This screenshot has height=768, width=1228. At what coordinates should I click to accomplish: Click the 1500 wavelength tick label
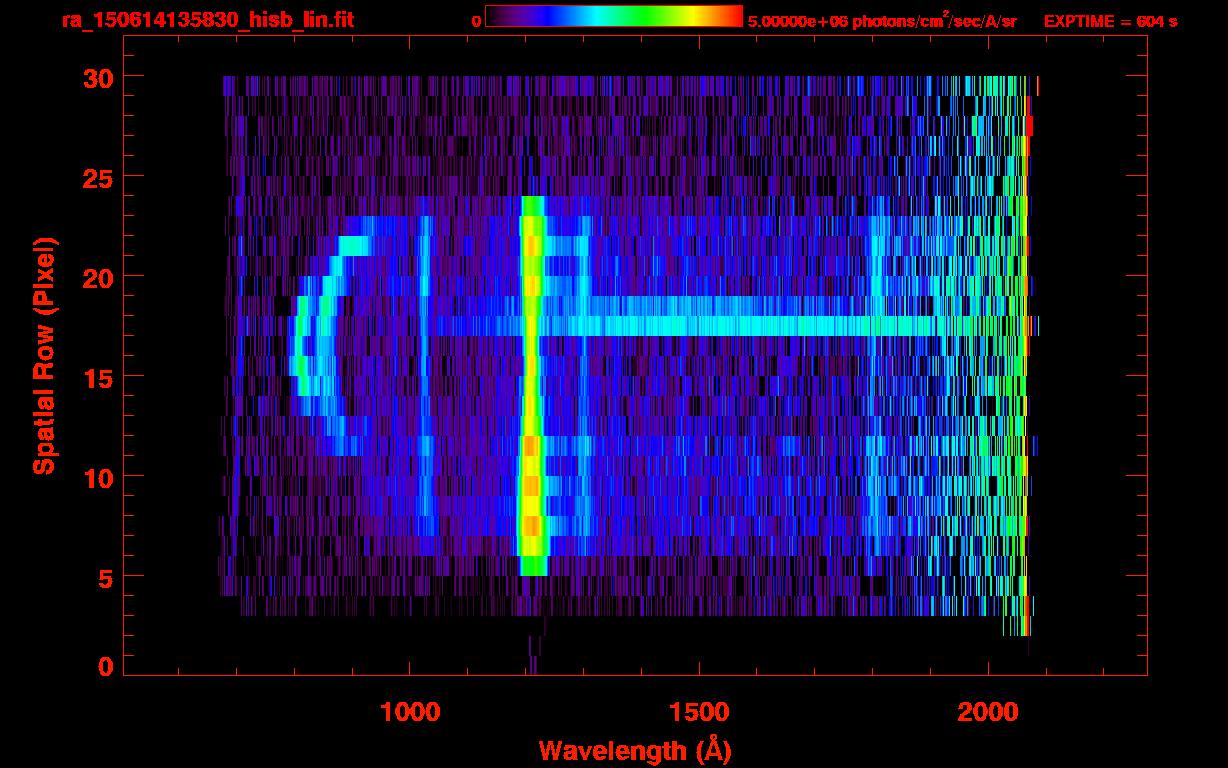click(x=699, y=711)
